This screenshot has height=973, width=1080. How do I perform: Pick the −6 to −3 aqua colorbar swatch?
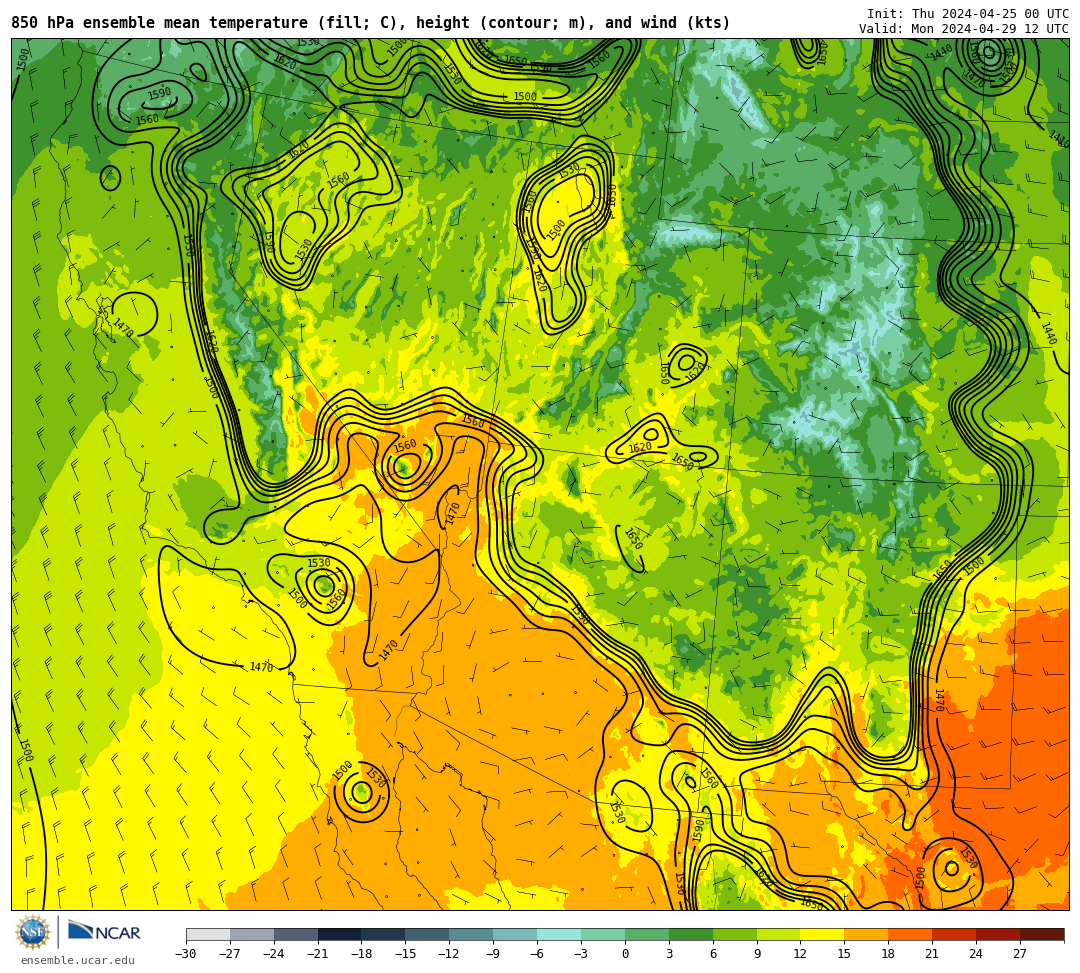tap(559, 935)
